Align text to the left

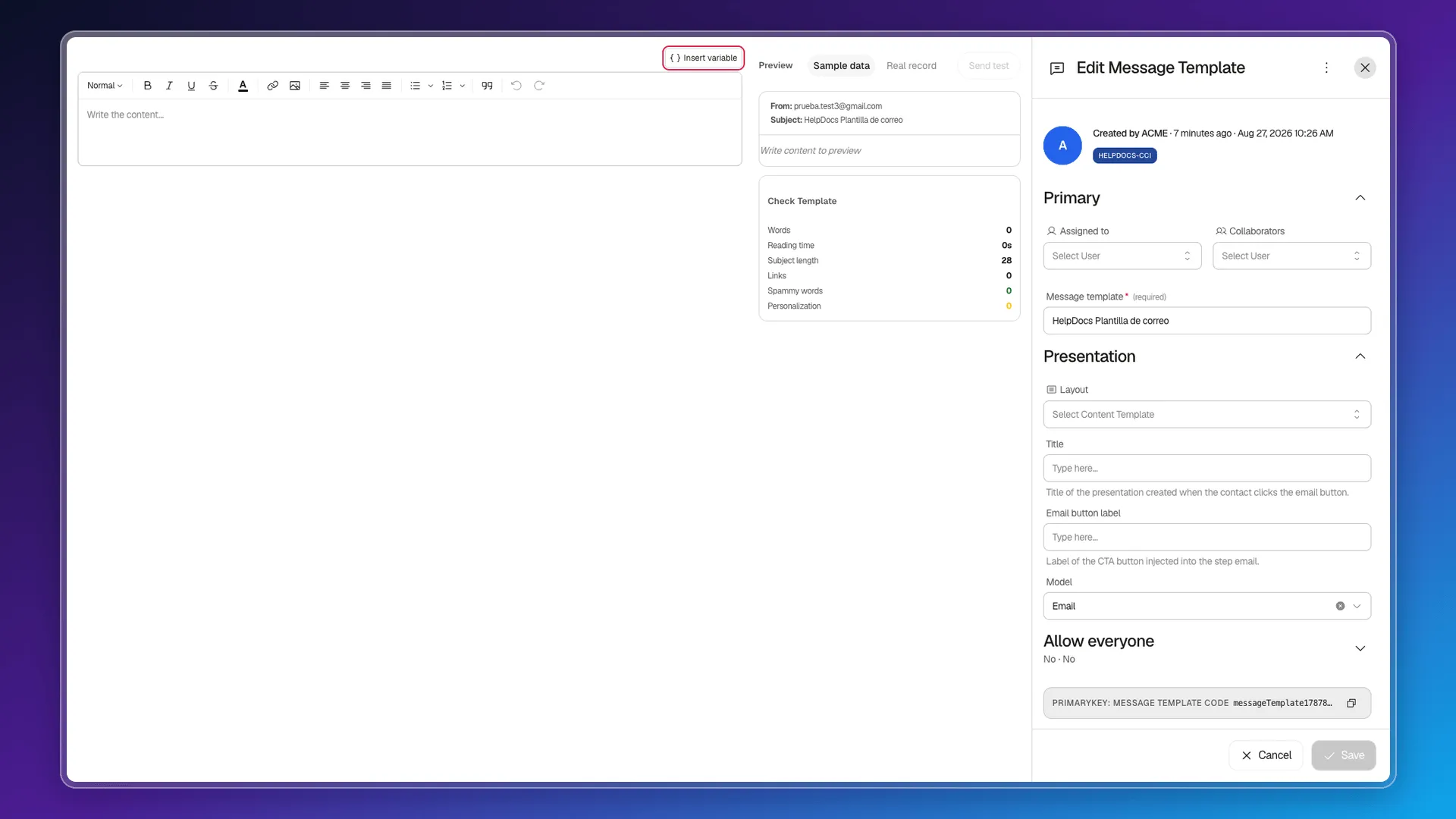tap(324, 86)
